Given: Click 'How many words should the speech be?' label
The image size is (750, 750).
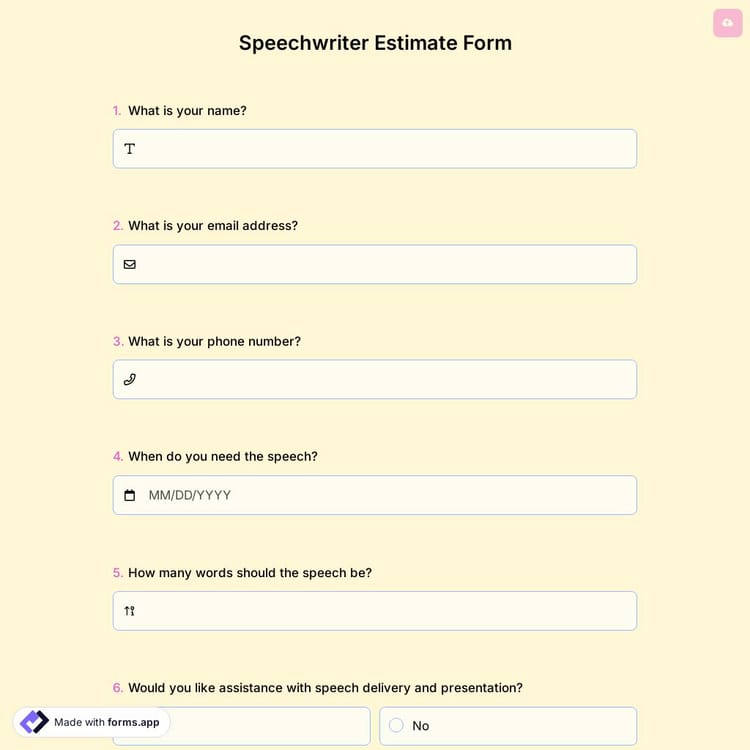Looking at the screenshot, I should coord(249,573).
